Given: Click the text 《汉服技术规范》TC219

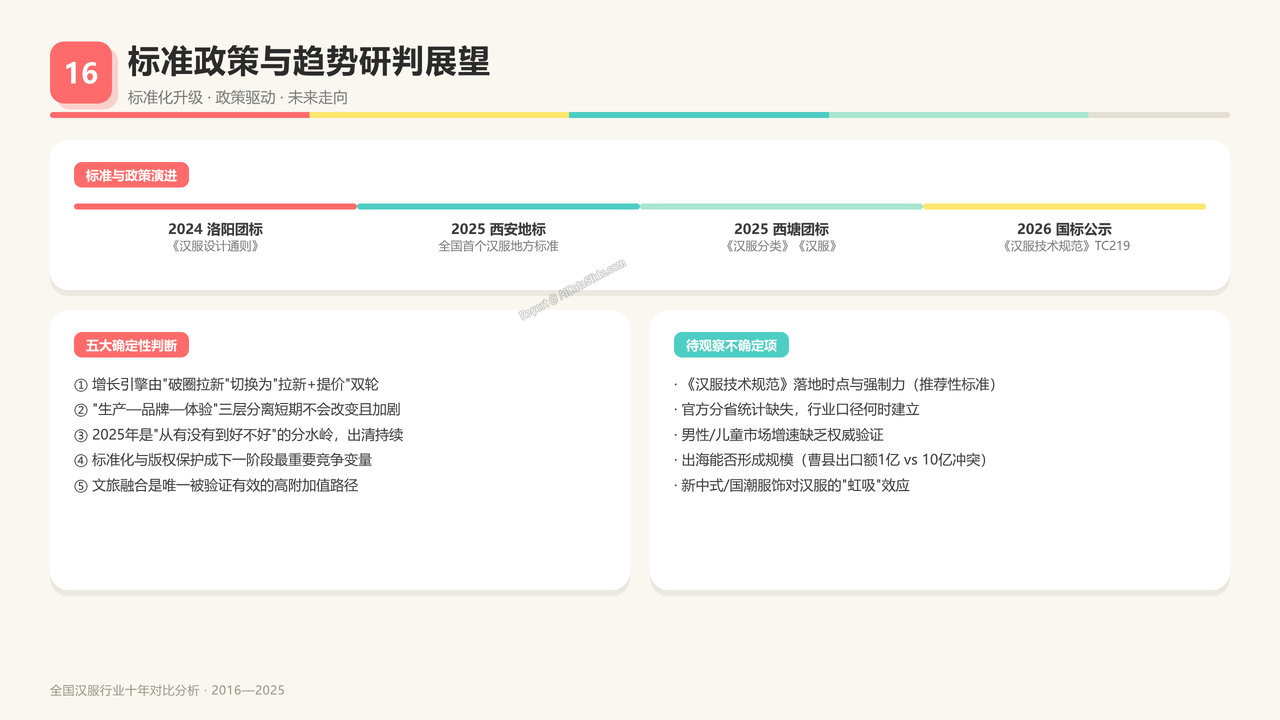Looking at the screenshot, I should (1064, 246).
